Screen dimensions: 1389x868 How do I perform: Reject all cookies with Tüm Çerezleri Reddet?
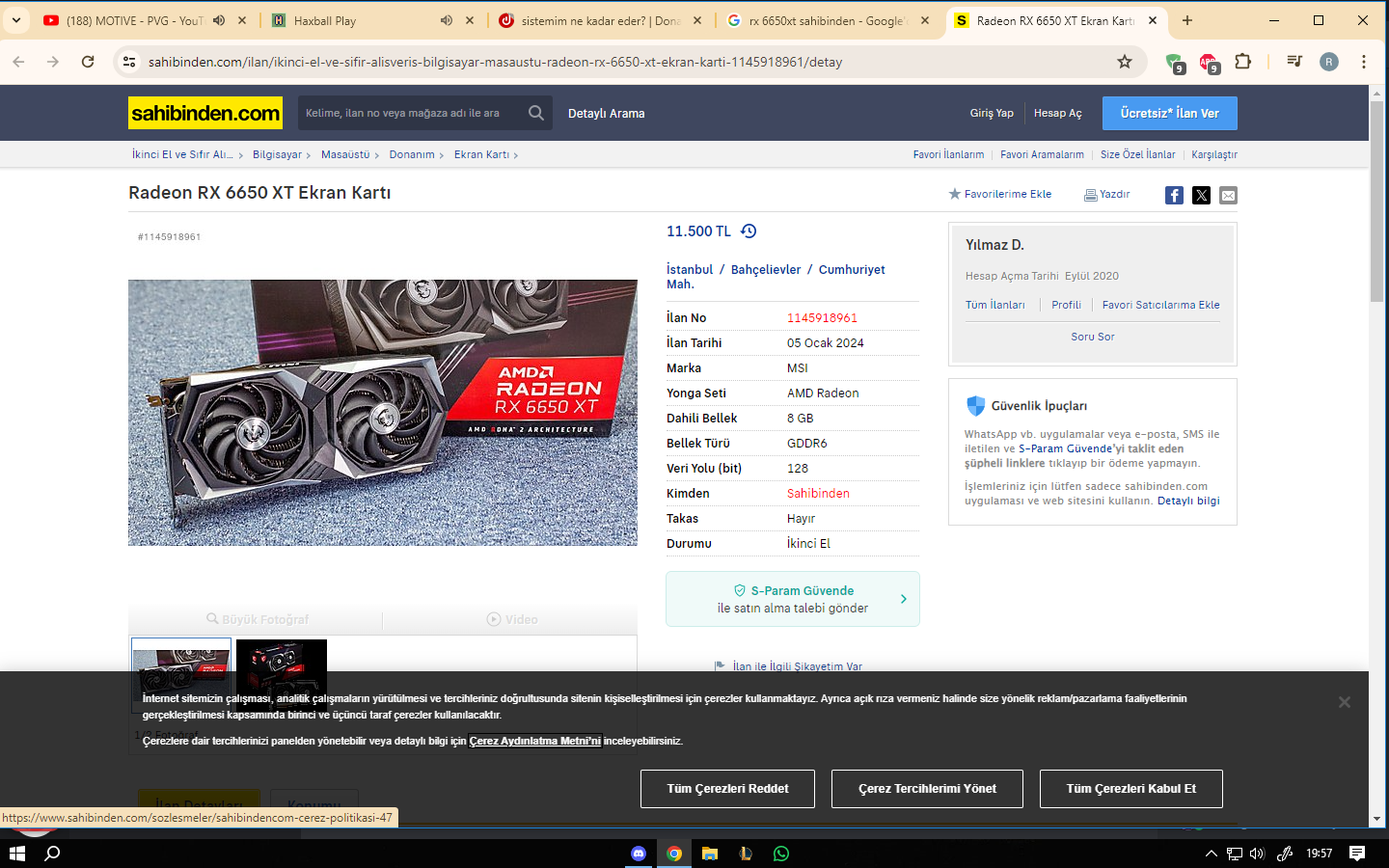[x=727, y=789]
